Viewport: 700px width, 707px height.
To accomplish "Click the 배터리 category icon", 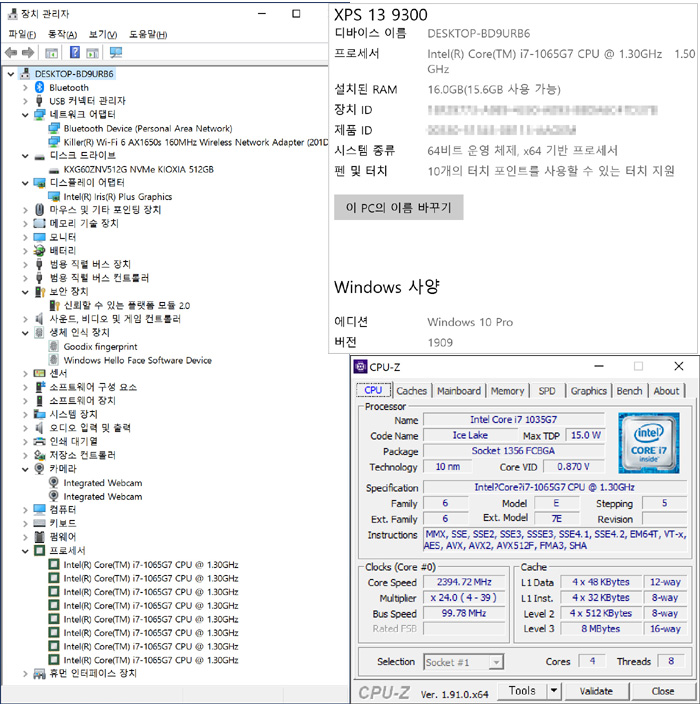I will coord(40,251).
